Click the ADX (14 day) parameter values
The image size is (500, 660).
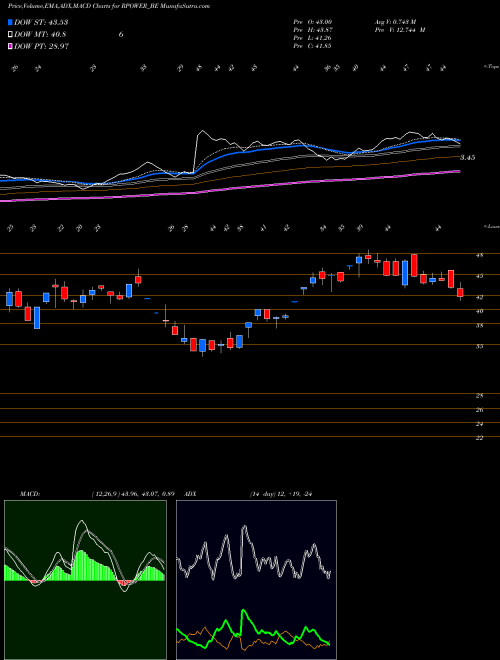tap(280, 494)
